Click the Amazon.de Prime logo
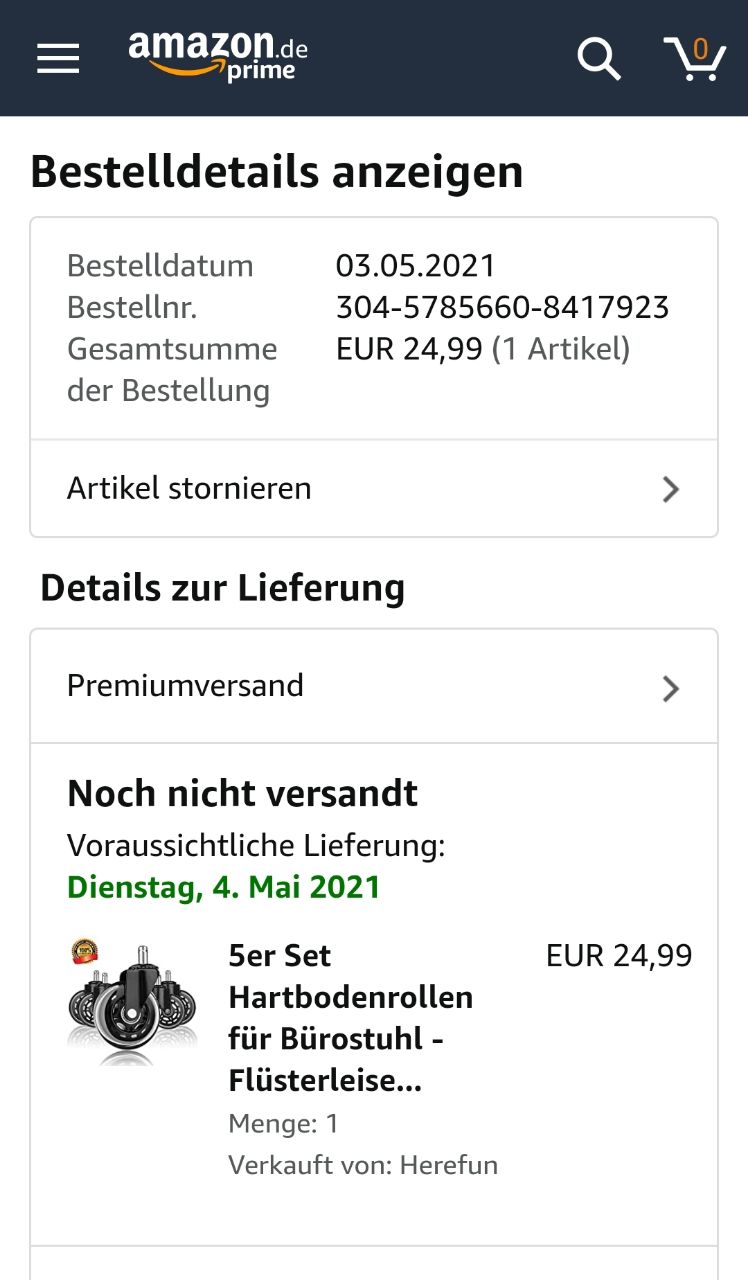Screen dimensions: 748x1280 click(x=218, y=56)
